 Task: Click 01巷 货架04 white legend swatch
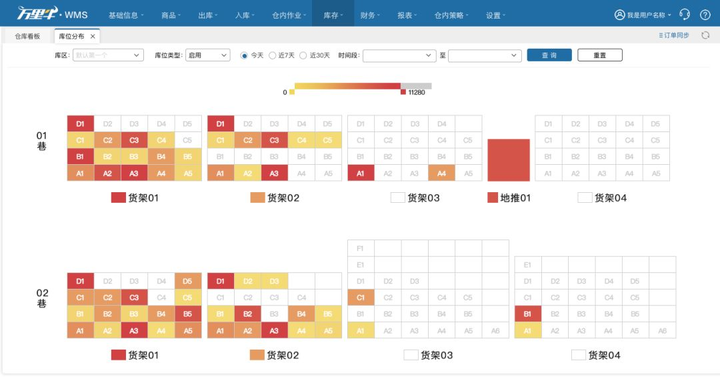point(585,197)
